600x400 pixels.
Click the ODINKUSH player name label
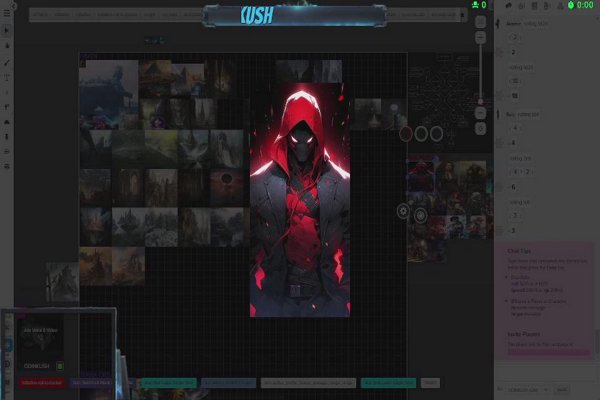[37, 366]
